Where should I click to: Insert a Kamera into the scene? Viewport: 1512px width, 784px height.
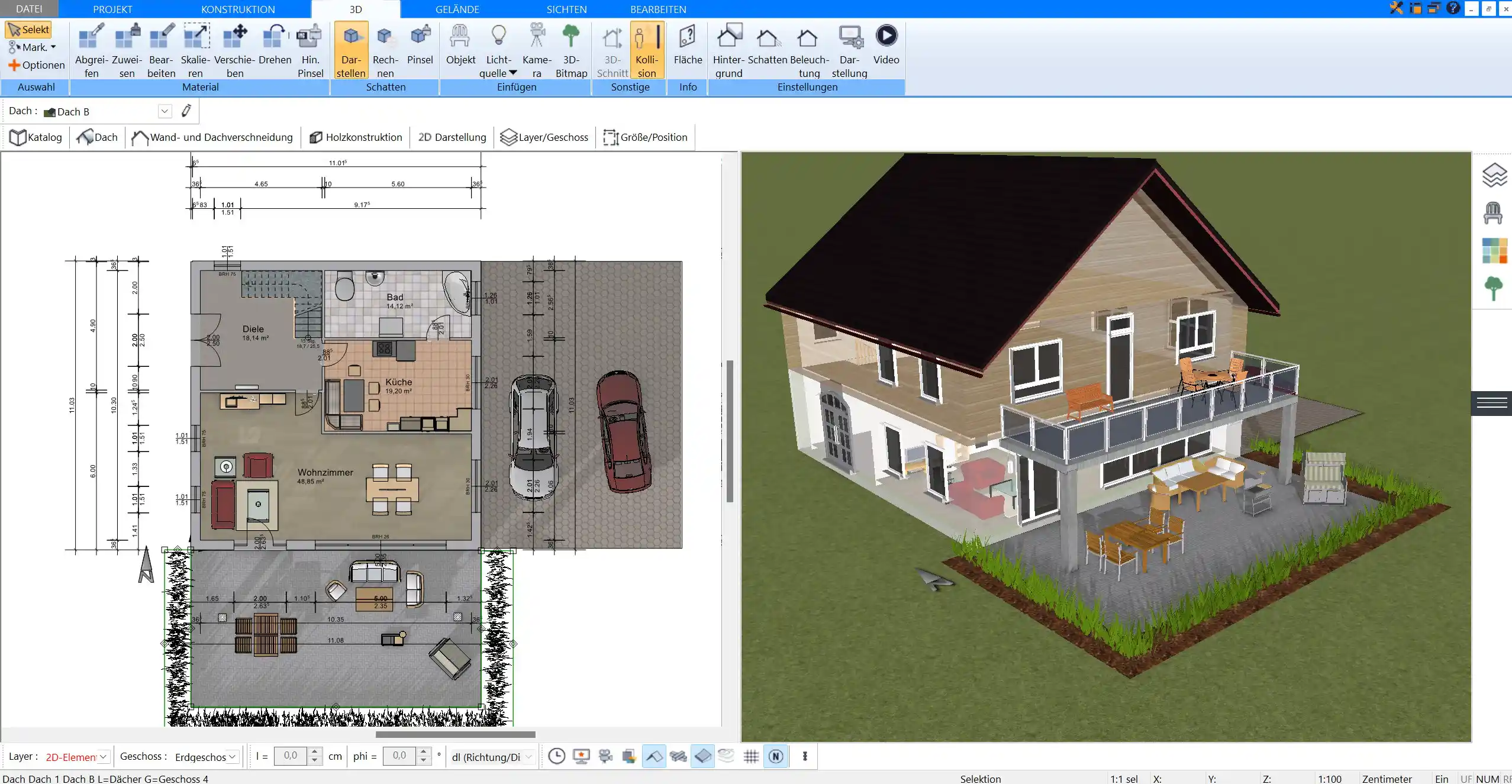coord(537,50)
